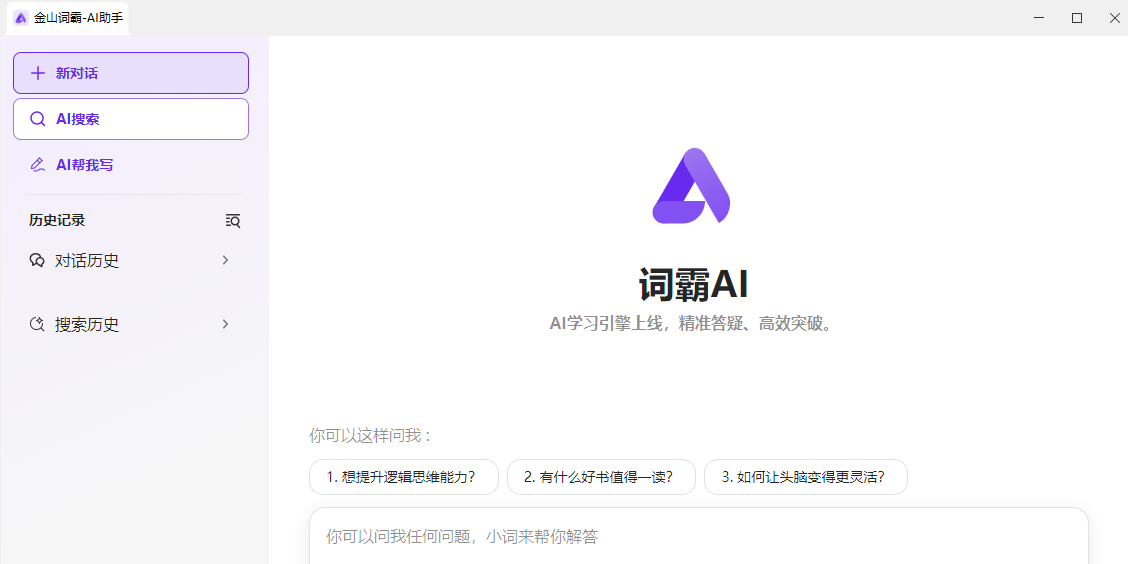Image resolution: width=1128 pixels, height=564 pixels.
Task: Click the chat bubble icon beside 对话历史
Action: [37, 260]
